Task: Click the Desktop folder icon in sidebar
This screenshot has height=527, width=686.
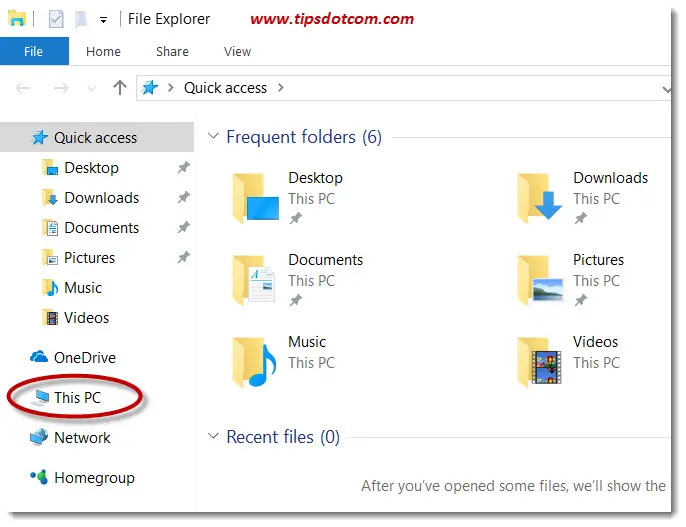Action: [x=50, y=168]
